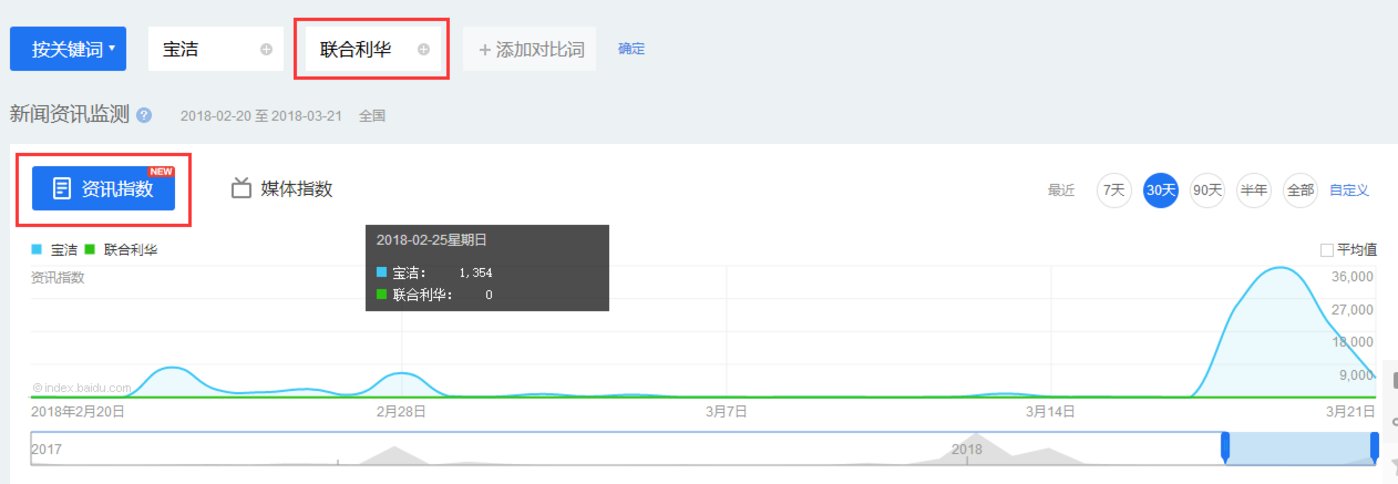1398x484 pixels.
Task: Click the 2018 label on overview timeline
Action: click(967, 450)
